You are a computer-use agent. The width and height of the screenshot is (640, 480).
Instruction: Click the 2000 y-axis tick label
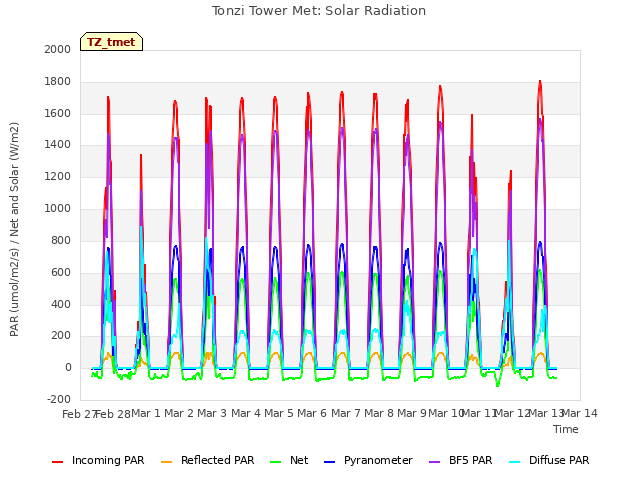58,49
